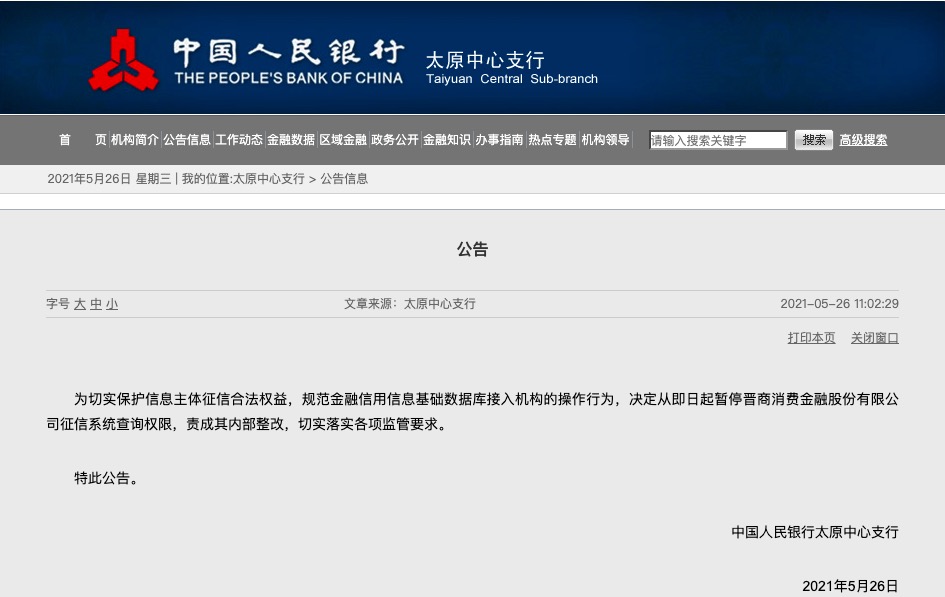Click the timestamp 2021-05-26 11:02:29
The width and height of the screenshot is (945, 597).
(x=840, y=304)
